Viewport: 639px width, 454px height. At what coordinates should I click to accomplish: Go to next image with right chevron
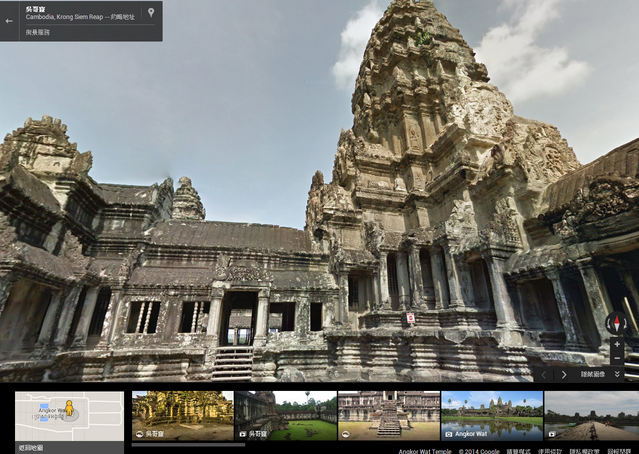click(564, 375)
